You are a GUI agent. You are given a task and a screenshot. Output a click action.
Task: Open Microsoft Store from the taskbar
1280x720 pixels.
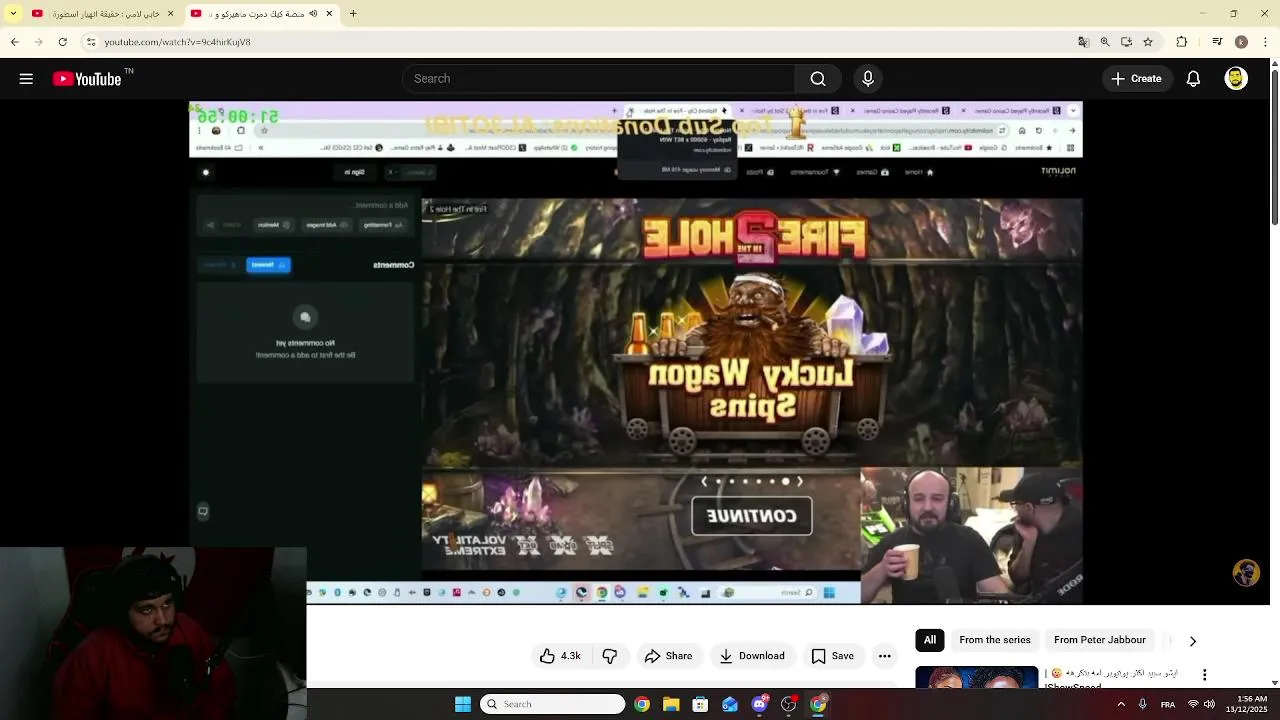(700, 704)
